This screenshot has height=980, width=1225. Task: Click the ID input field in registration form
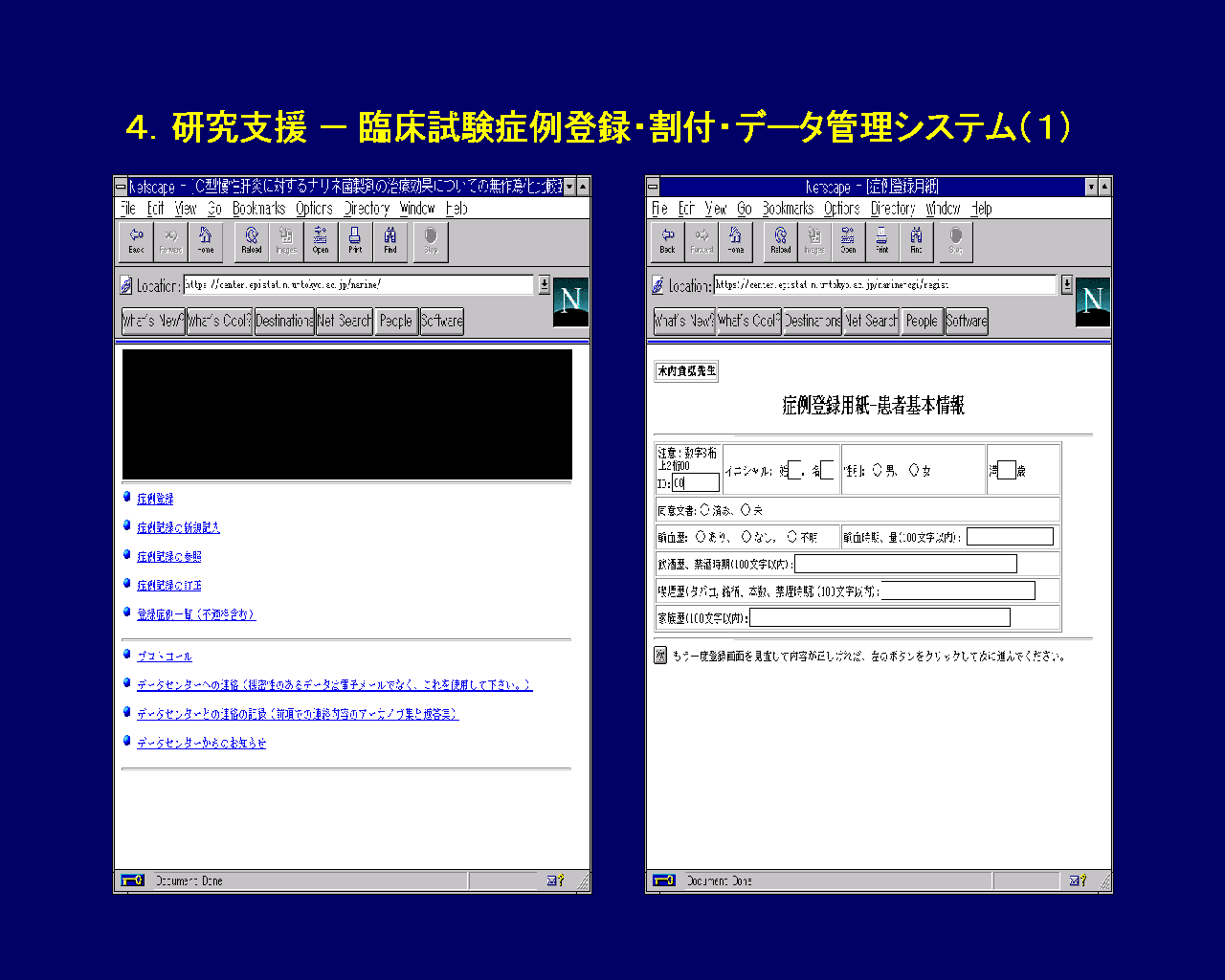(x=695, y=483)
